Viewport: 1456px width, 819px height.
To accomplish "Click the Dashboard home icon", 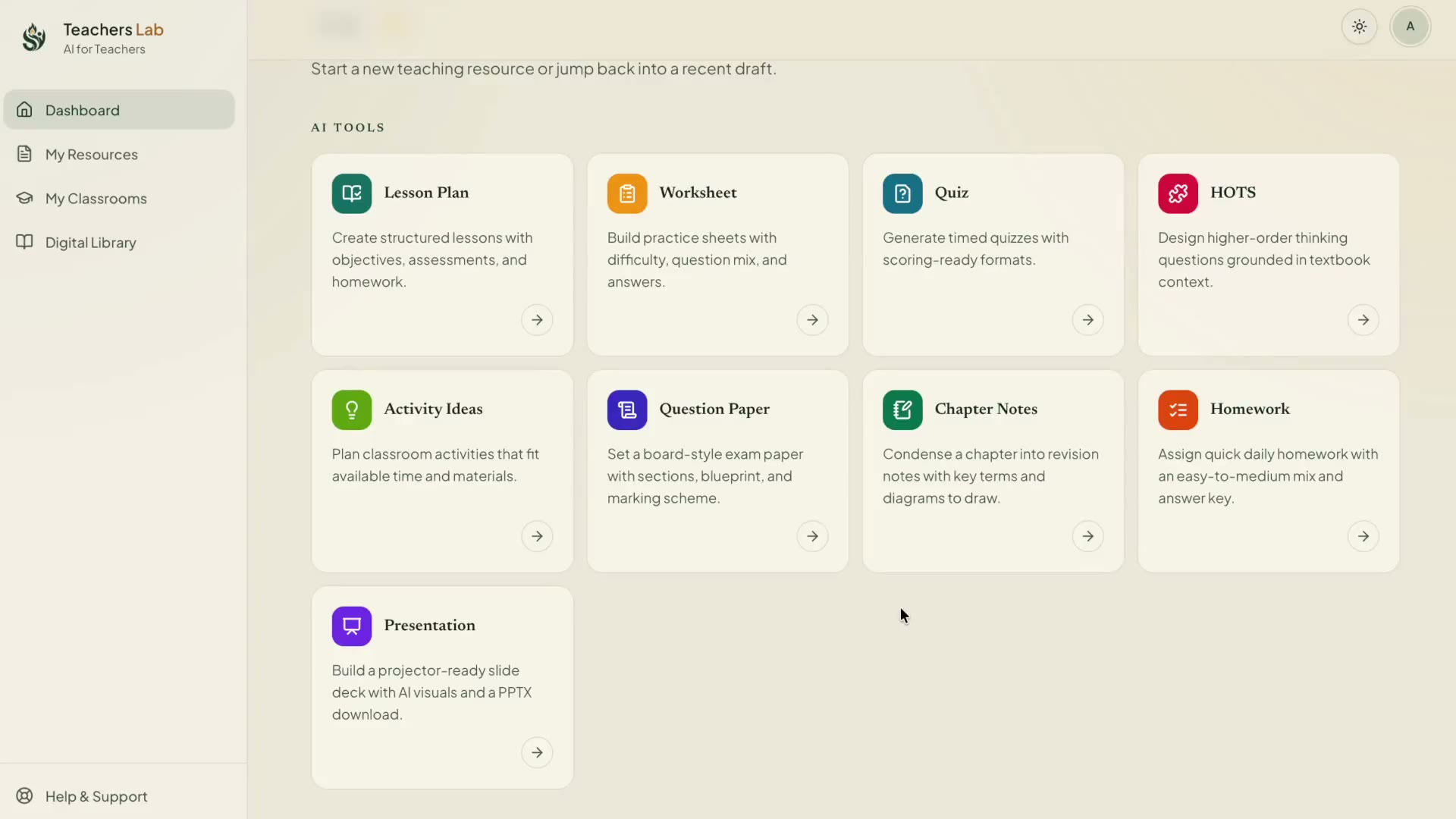I will (24, 110).
